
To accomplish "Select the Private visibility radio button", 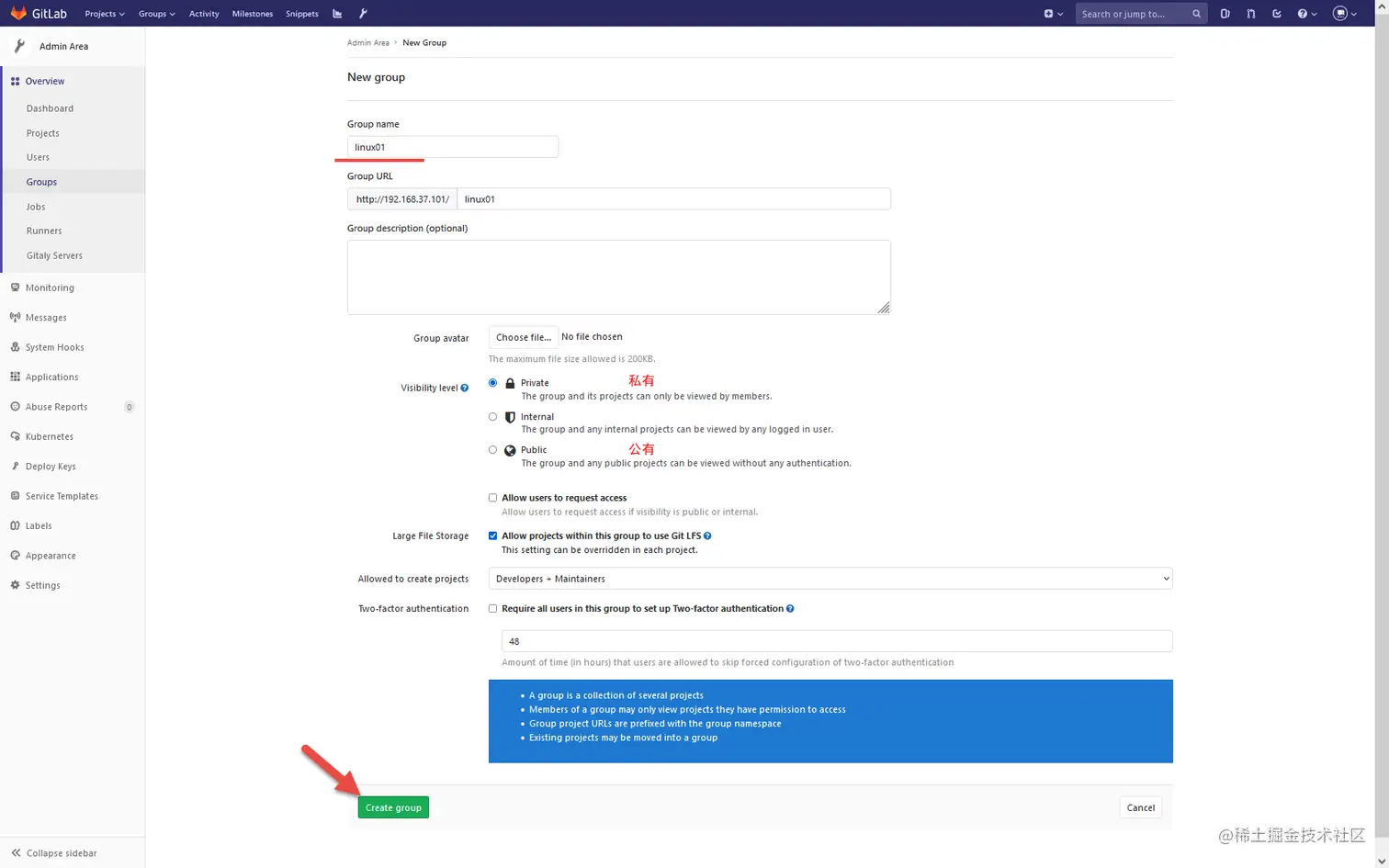I will pos(493,383).
